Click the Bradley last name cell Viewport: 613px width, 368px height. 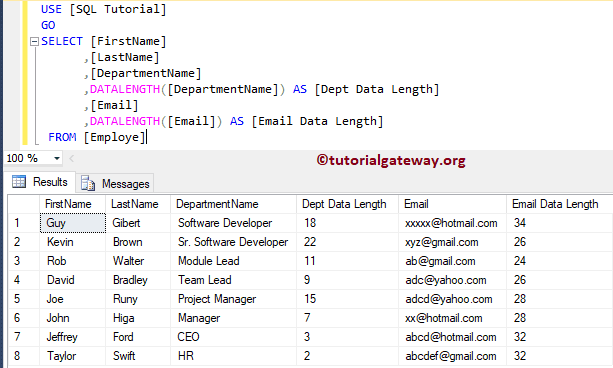pos(138,280)
